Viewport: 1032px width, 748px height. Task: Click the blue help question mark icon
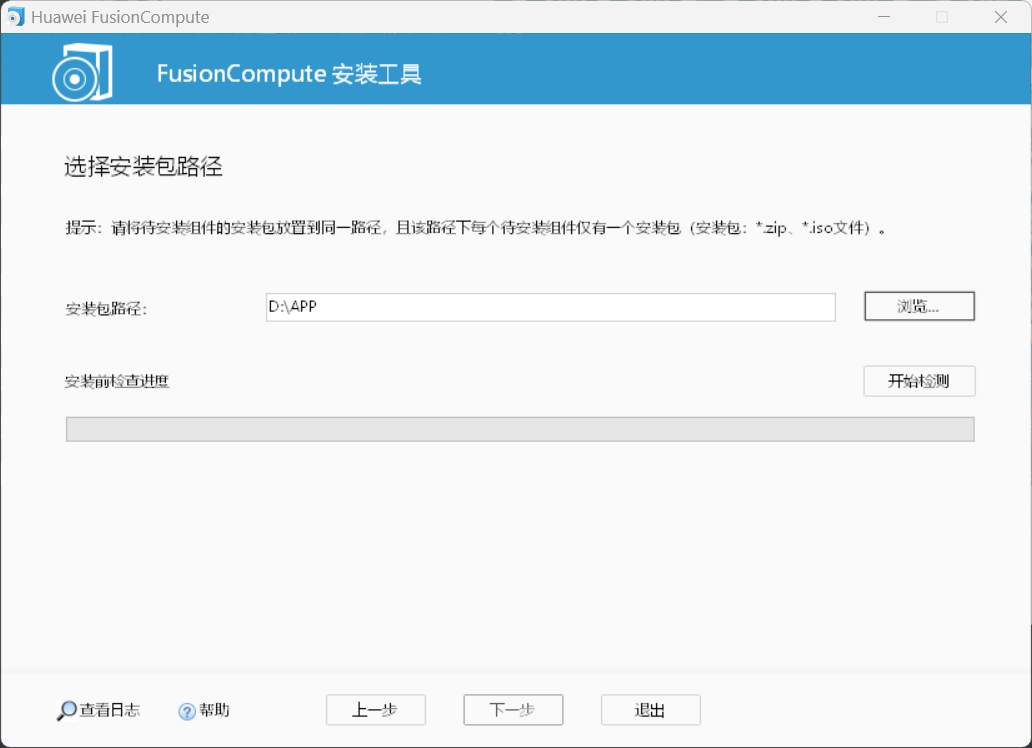187,711
